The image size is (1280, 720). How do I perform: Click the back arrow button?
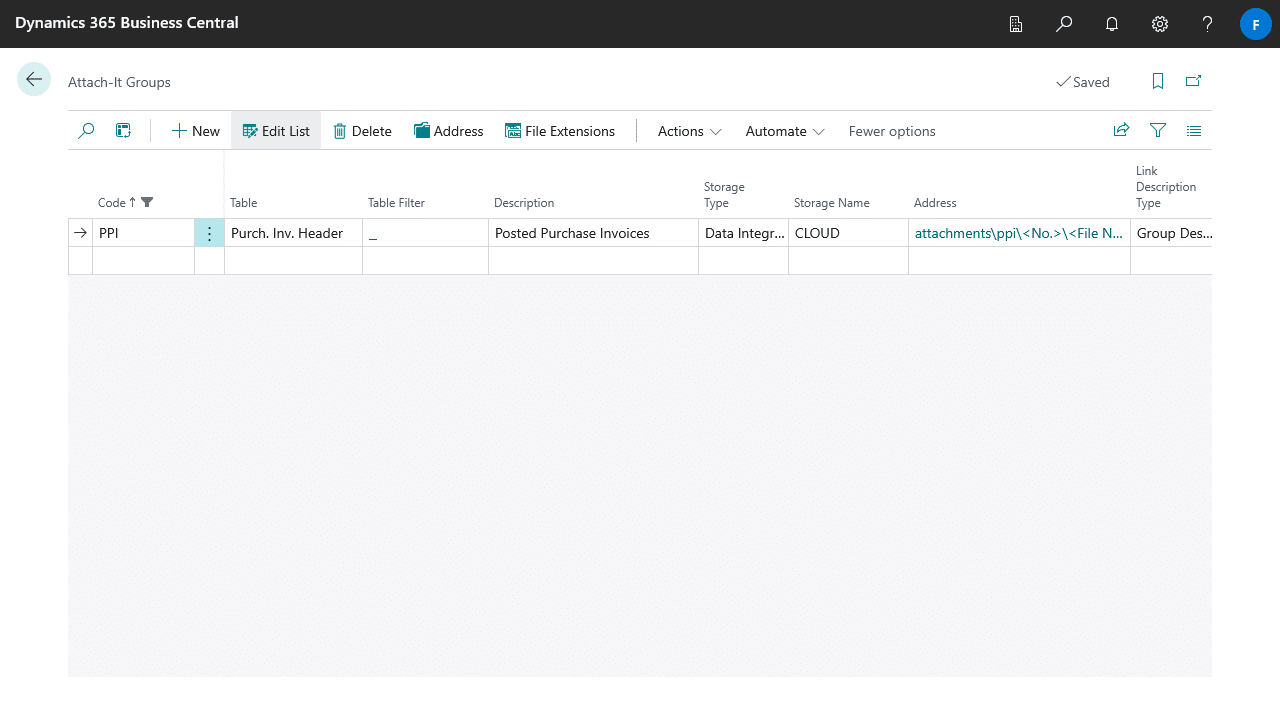[x=34, y=80]
